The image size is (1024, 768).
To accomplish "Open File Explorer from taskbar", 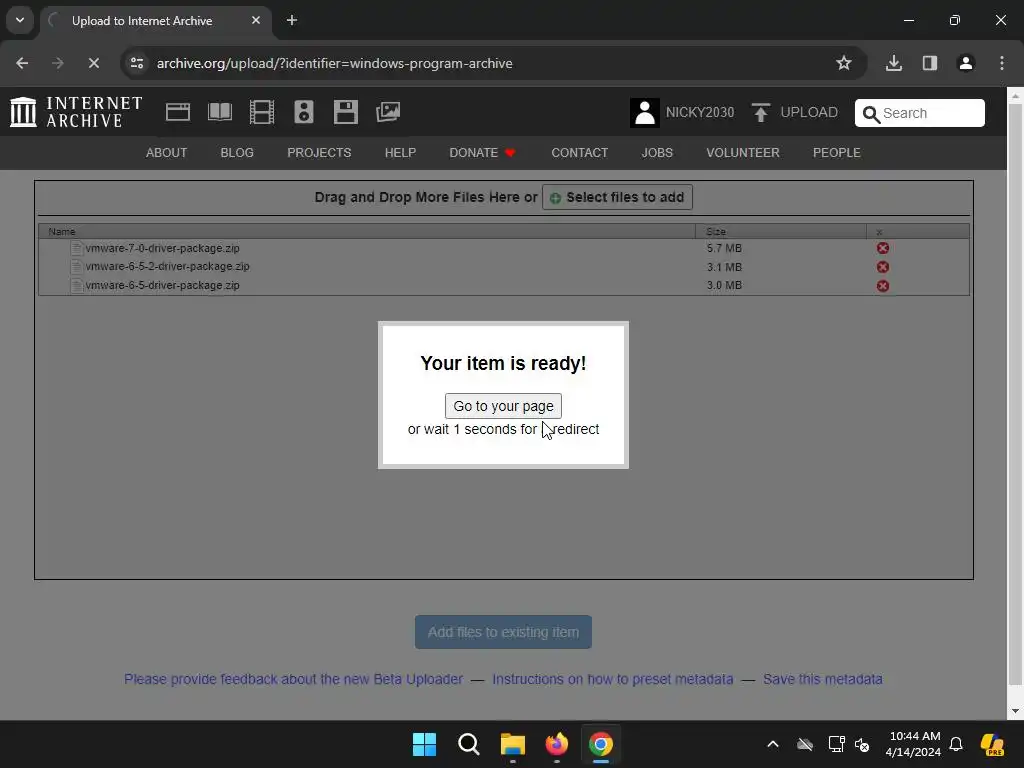I will [x=513, y=744].
